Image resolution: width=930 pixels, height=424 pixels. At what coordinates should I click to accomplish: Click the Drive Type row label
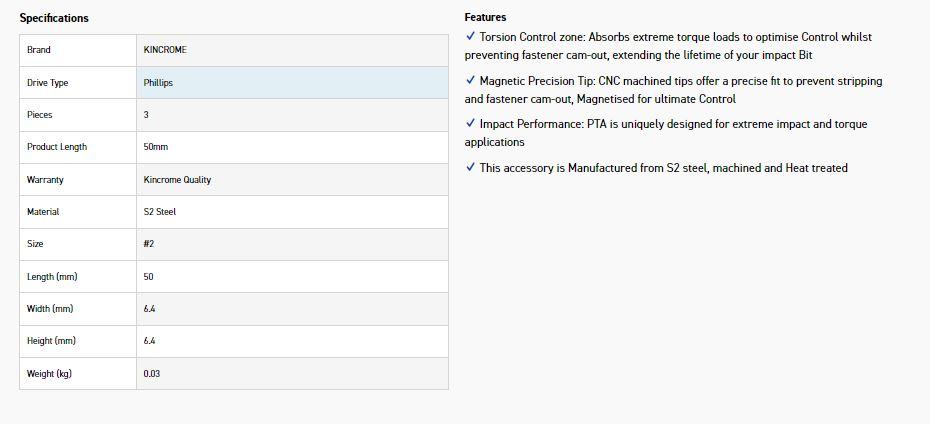pyautogui.click(x=47, y=83)
